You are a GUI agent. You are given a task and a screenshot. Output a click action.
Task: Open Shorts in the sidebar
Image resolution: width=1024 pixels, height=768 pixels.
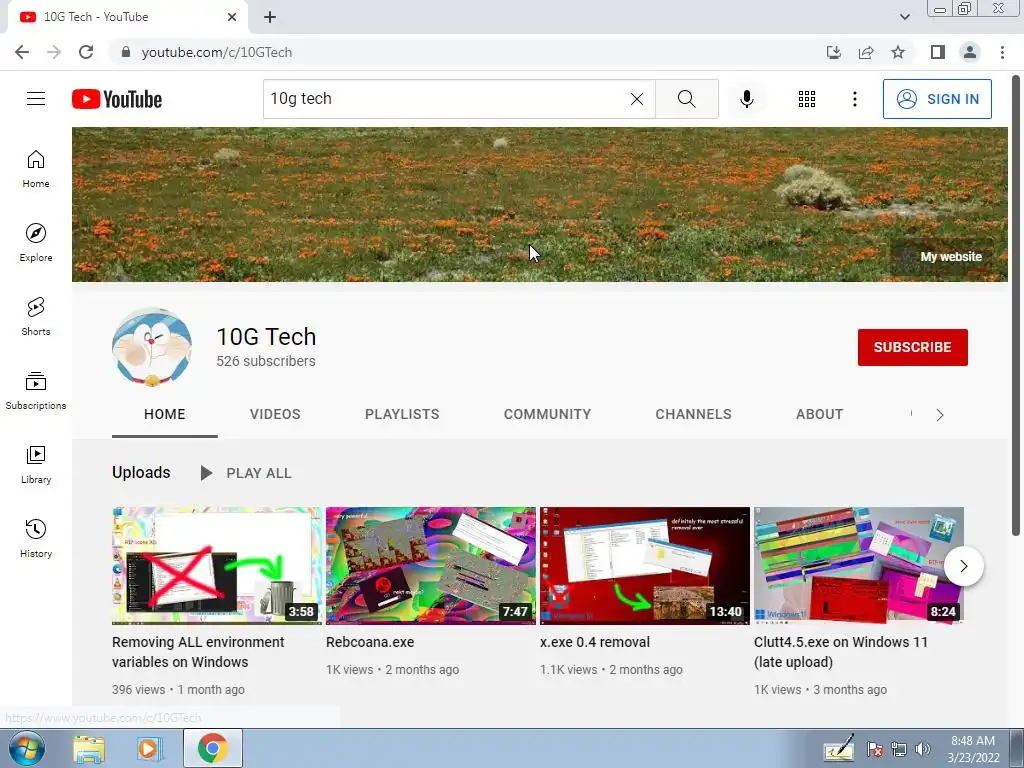(36, 316)
